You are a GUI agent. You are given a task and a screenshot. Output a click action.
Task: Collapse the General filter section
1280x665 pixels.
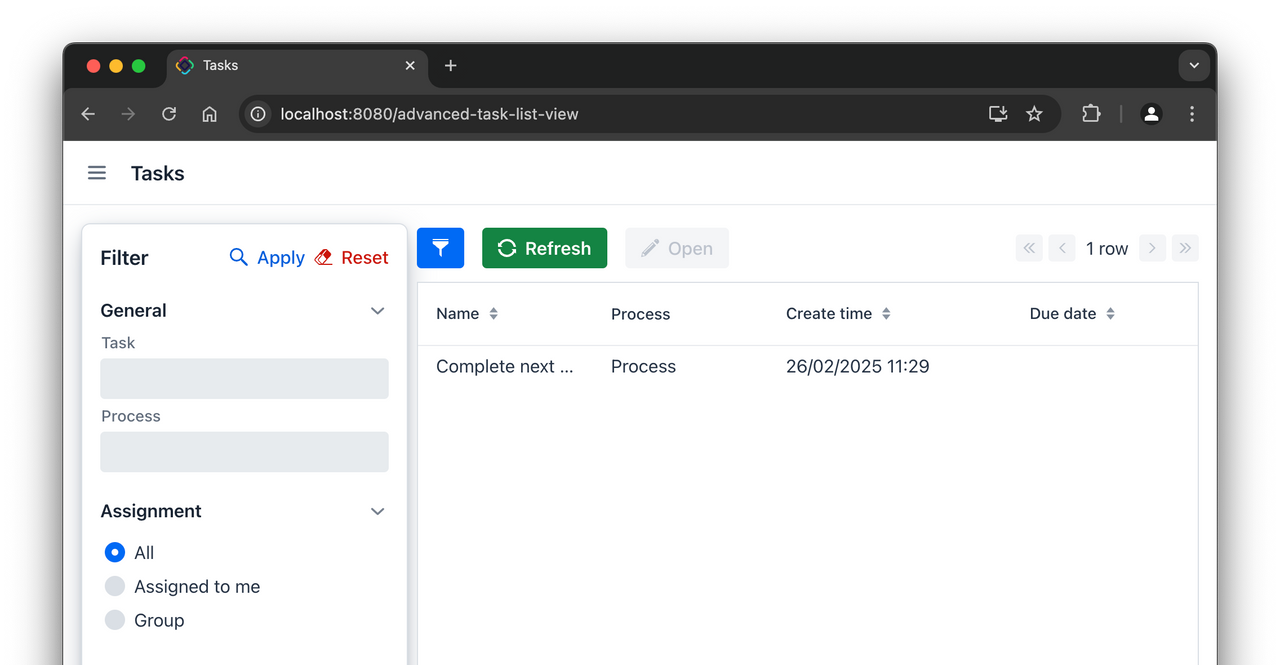(377, 310)
